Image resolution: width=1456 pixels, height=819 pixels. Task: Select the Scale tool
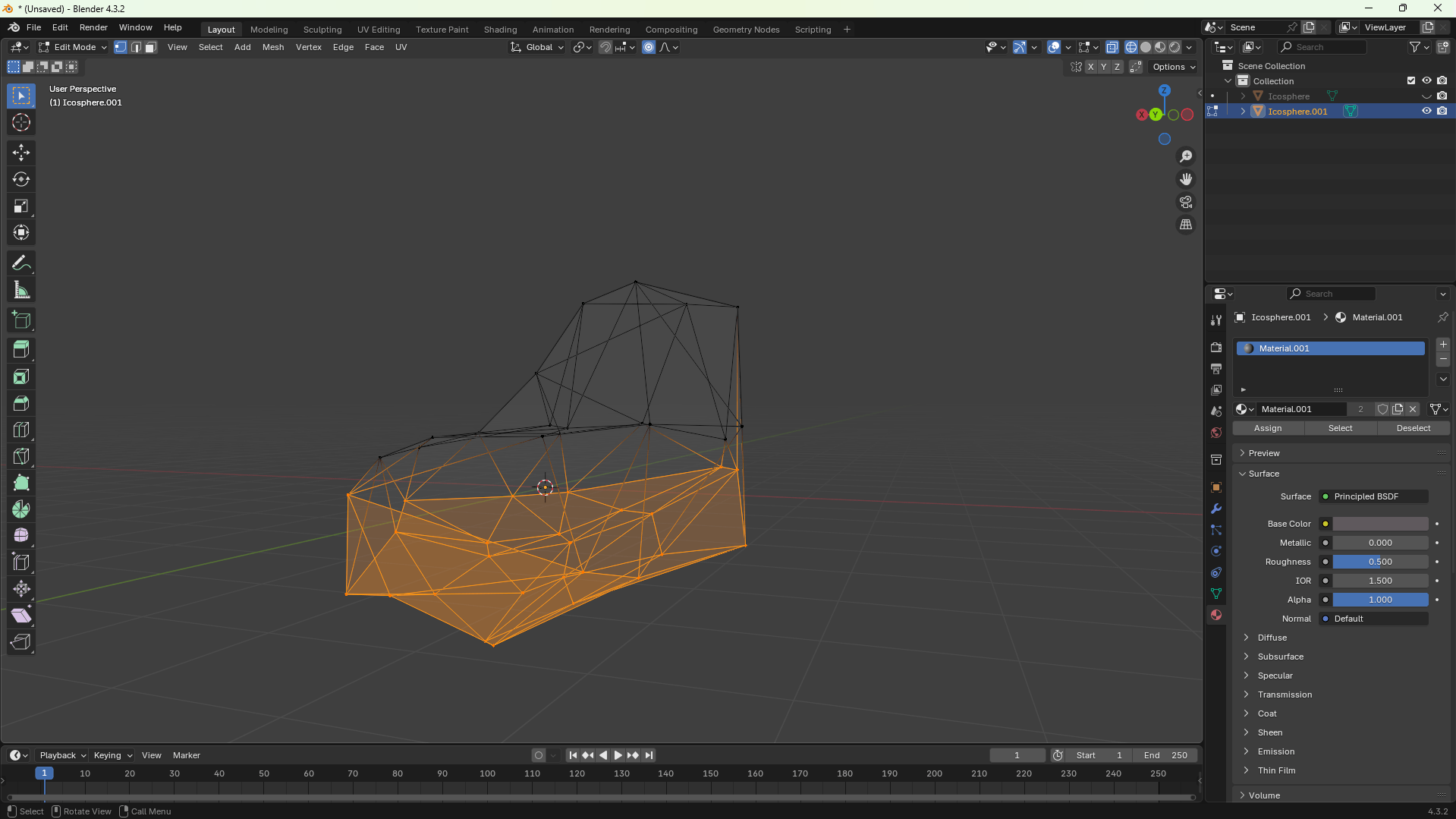[x=21, y=206]
